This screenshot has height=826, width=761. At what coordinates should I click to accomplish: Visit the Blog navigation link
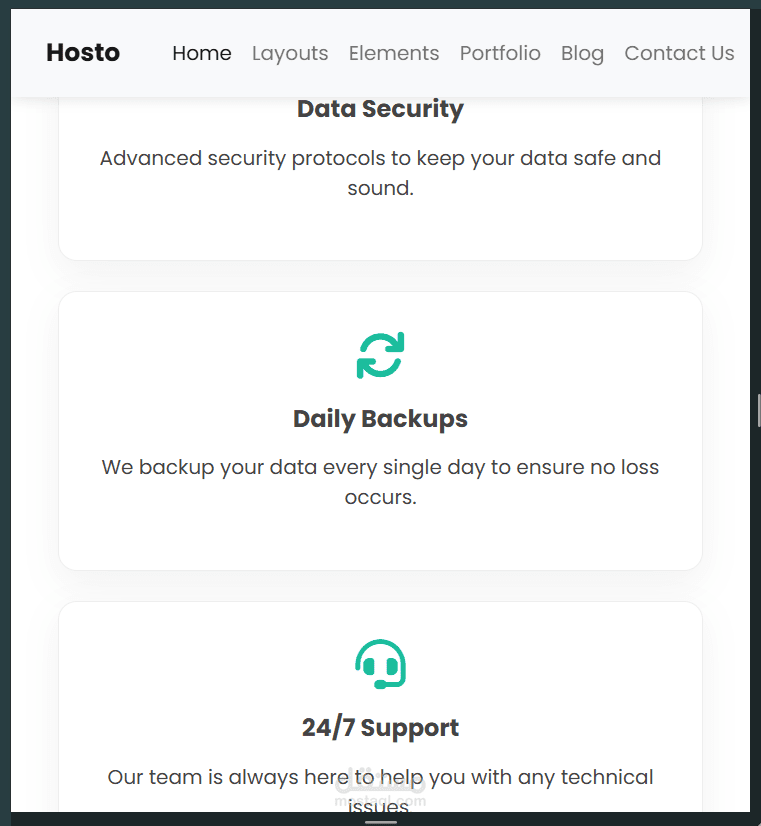point(582,53)
